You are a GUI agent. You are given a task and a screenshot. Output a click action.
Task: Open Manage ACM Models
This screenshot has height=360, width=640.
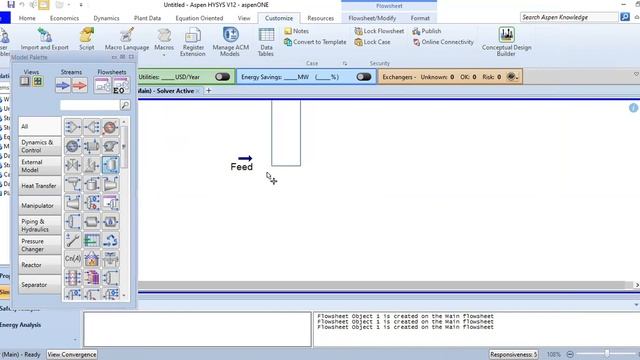click(231, 42)
